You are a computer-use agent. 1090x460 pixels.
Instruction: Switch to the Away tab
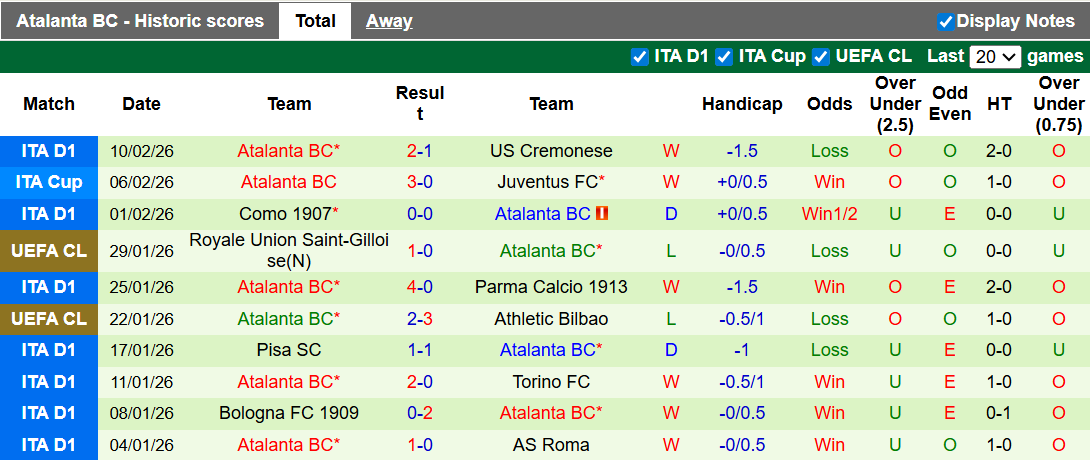pos(389,21)
